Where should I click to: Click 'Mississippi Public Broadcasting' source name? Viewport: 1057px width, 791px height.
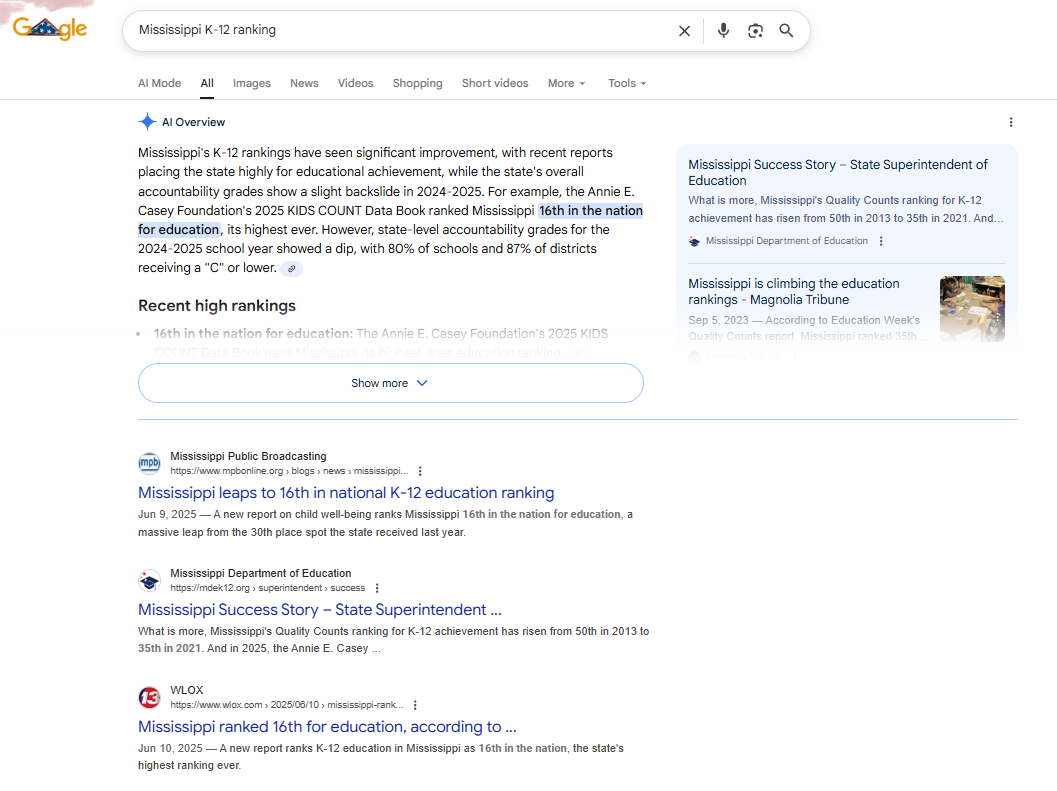tap(248, 457)
